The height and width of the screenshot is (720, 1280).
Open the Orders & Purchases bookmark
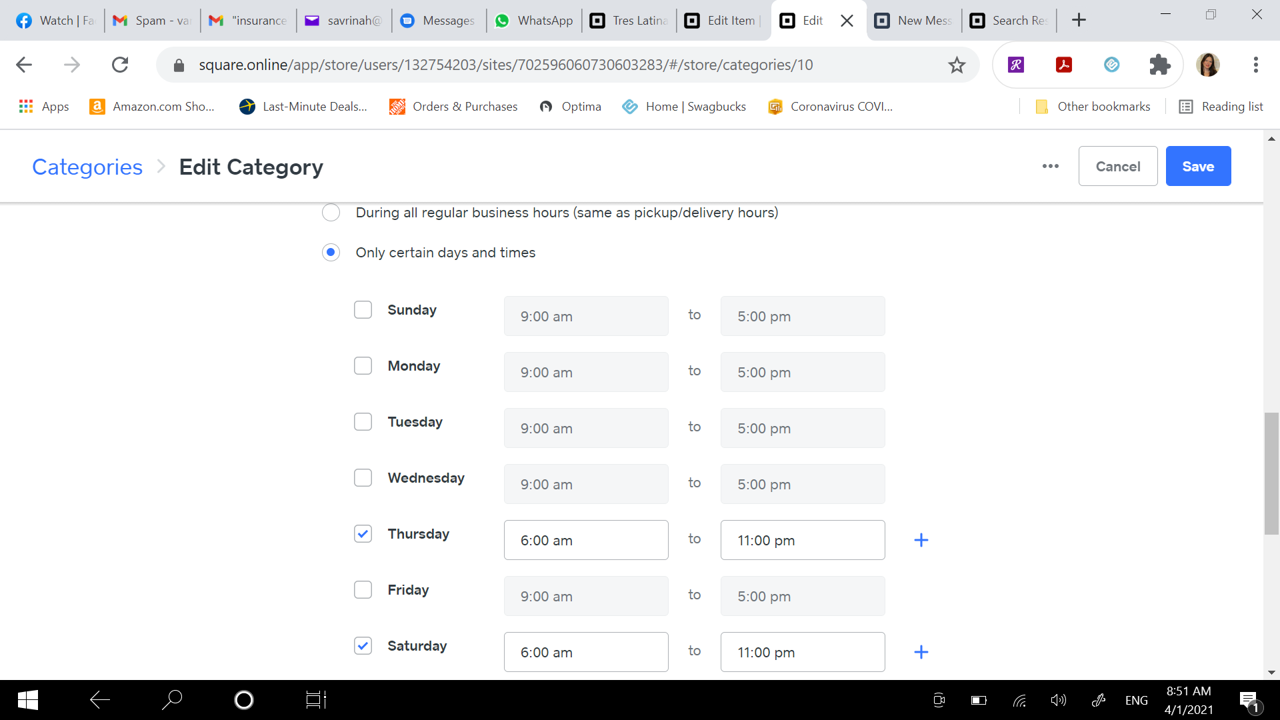click(453, 106)
